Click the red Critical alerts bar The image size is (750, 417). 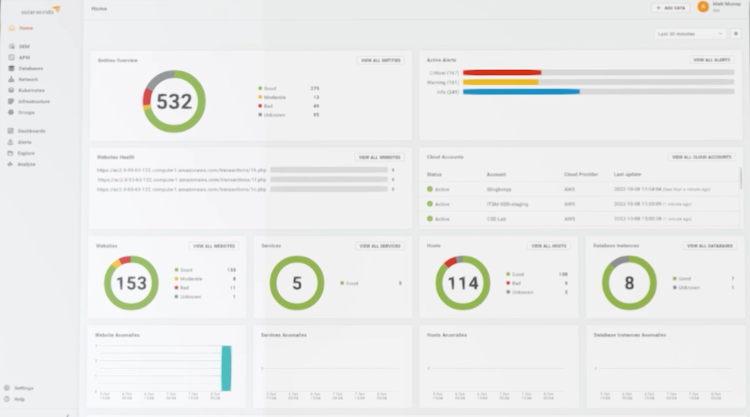(x=502, y=73)
